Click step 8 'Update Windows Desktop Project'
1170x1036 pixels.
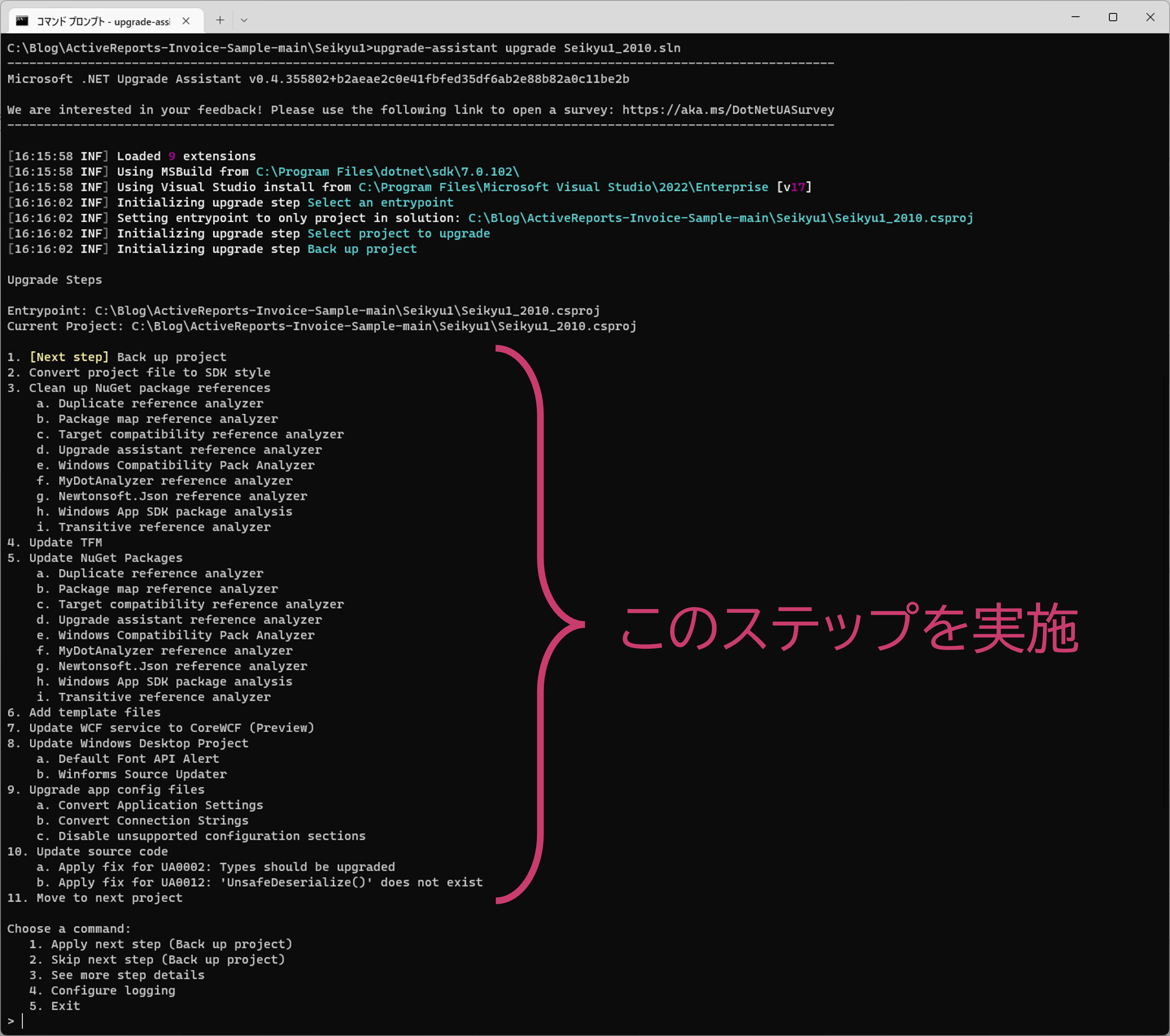point(128,743)
